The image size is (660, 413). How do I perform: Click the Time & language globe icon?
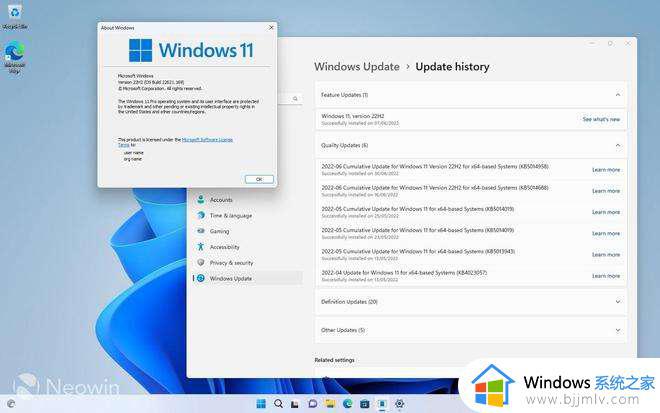click(x=201, y=215)
